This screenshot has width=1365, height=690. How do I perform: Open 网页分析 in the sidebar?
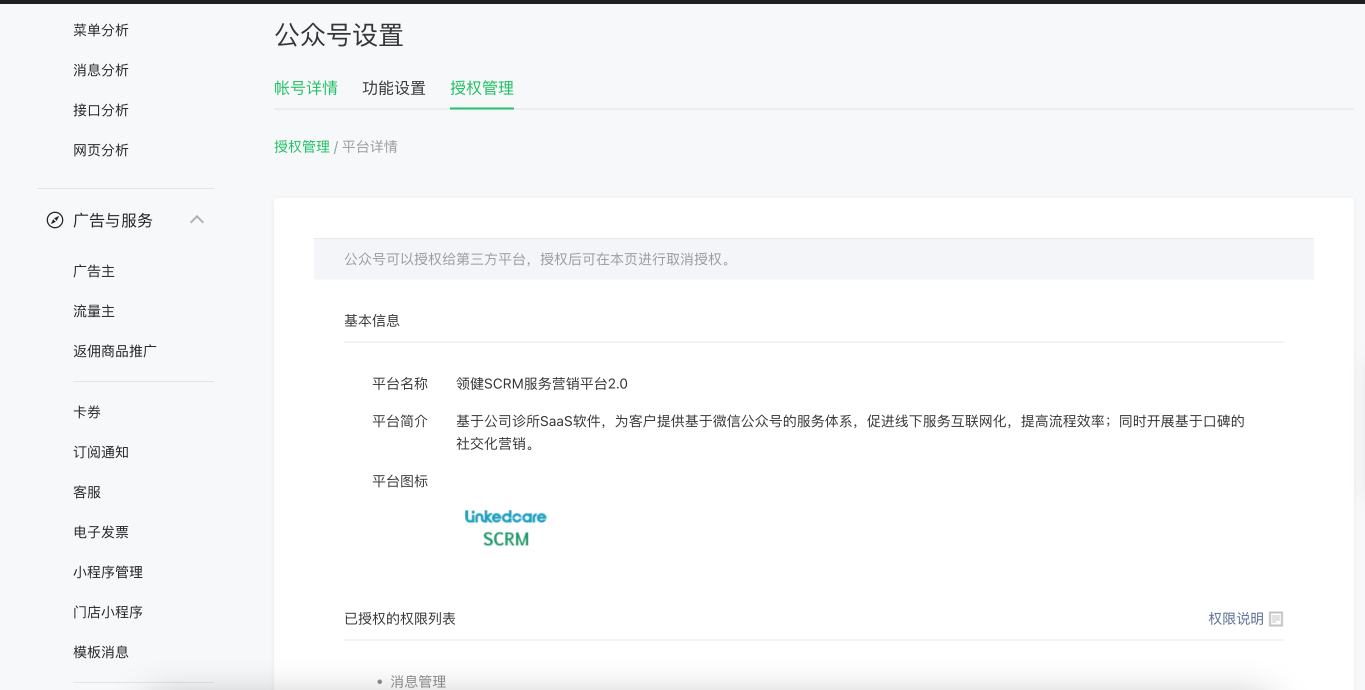(x=101, y=150)
